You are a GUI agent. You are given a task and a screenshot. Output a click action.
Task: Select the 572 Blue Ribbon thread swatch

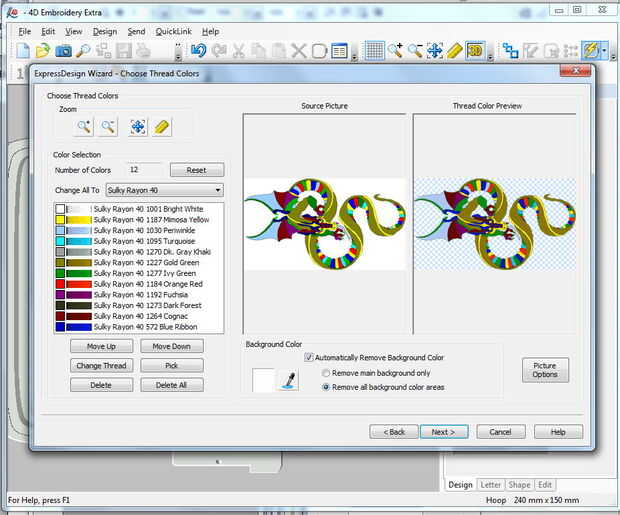74,327
